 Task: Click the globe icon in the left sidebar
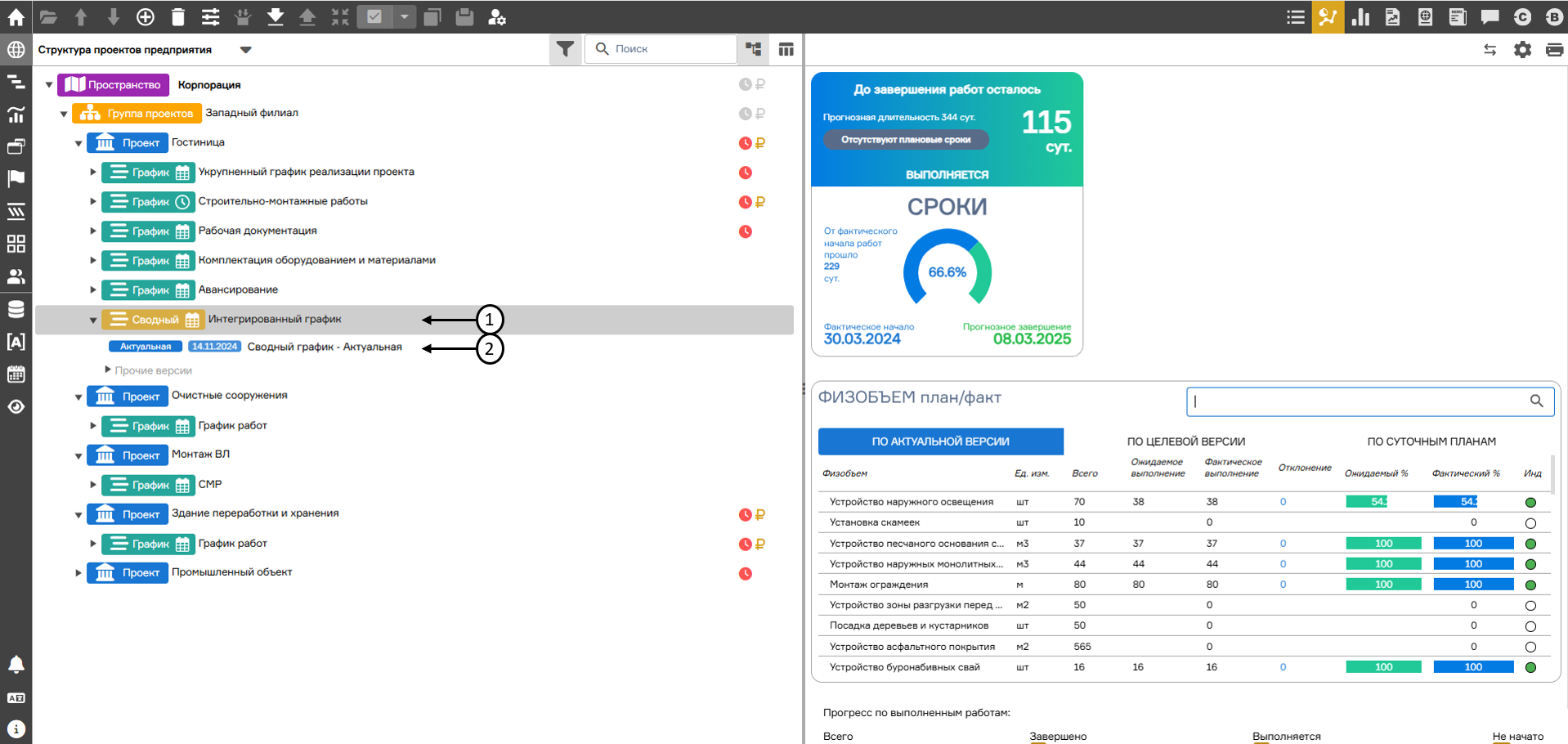coord(16,49)
